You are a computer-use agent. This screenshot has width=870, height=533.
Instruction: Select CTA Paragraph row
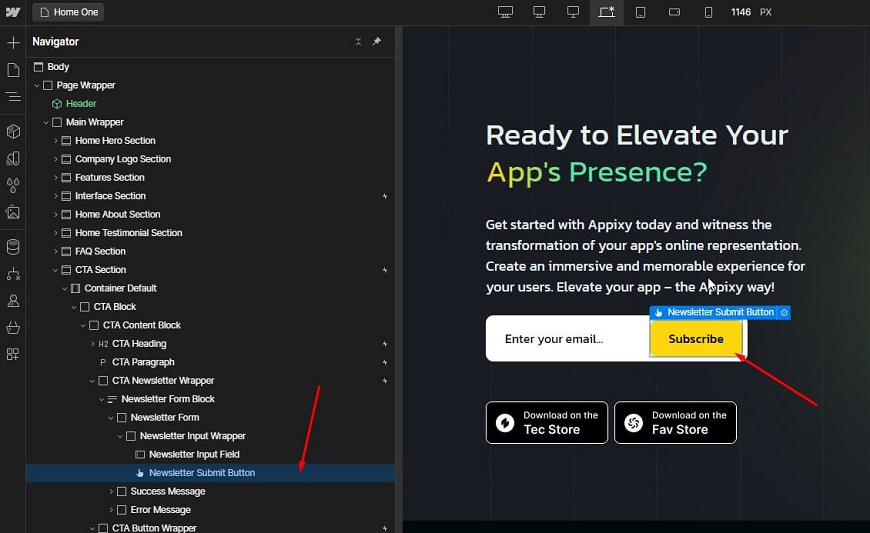(x=210, y=362)
